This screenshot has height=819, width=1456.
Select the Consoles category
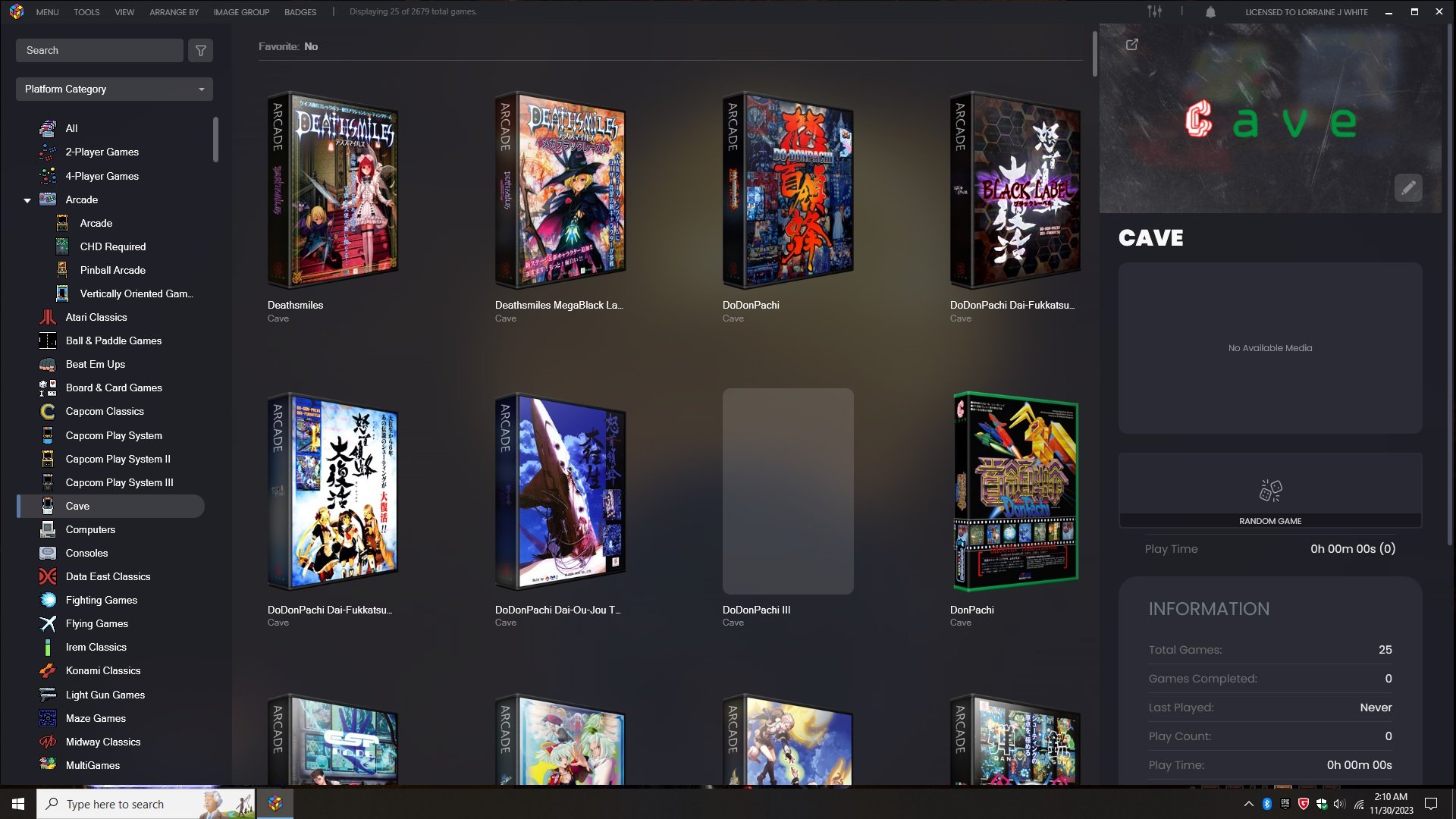point(86,553)
